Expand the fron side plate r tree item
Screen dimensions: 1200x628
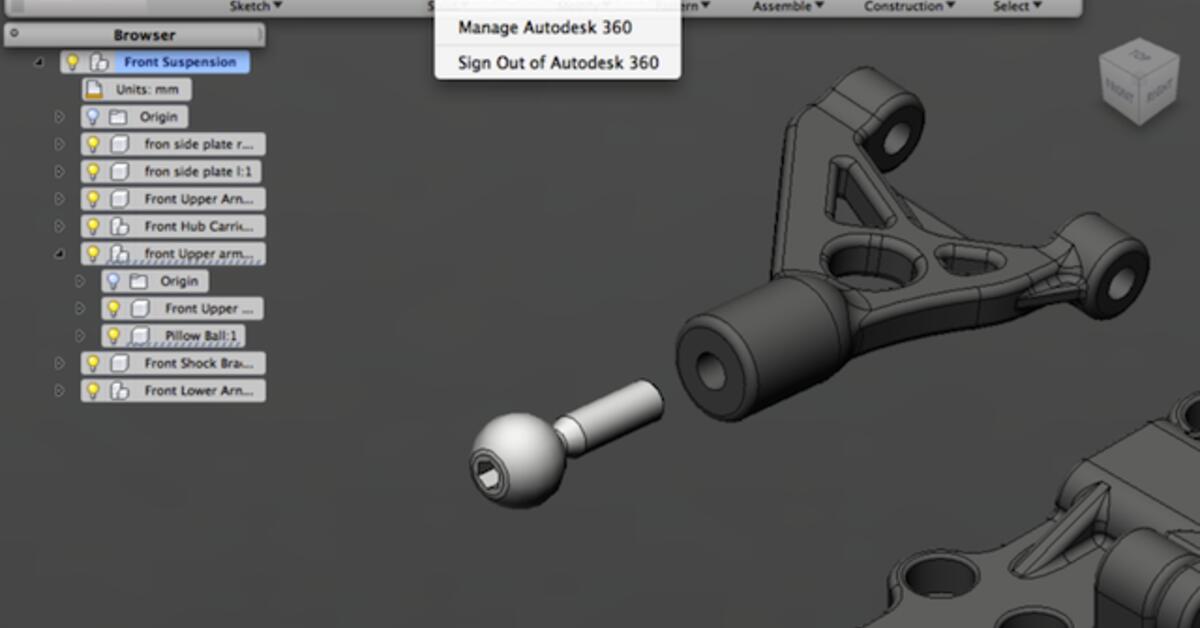58,144
